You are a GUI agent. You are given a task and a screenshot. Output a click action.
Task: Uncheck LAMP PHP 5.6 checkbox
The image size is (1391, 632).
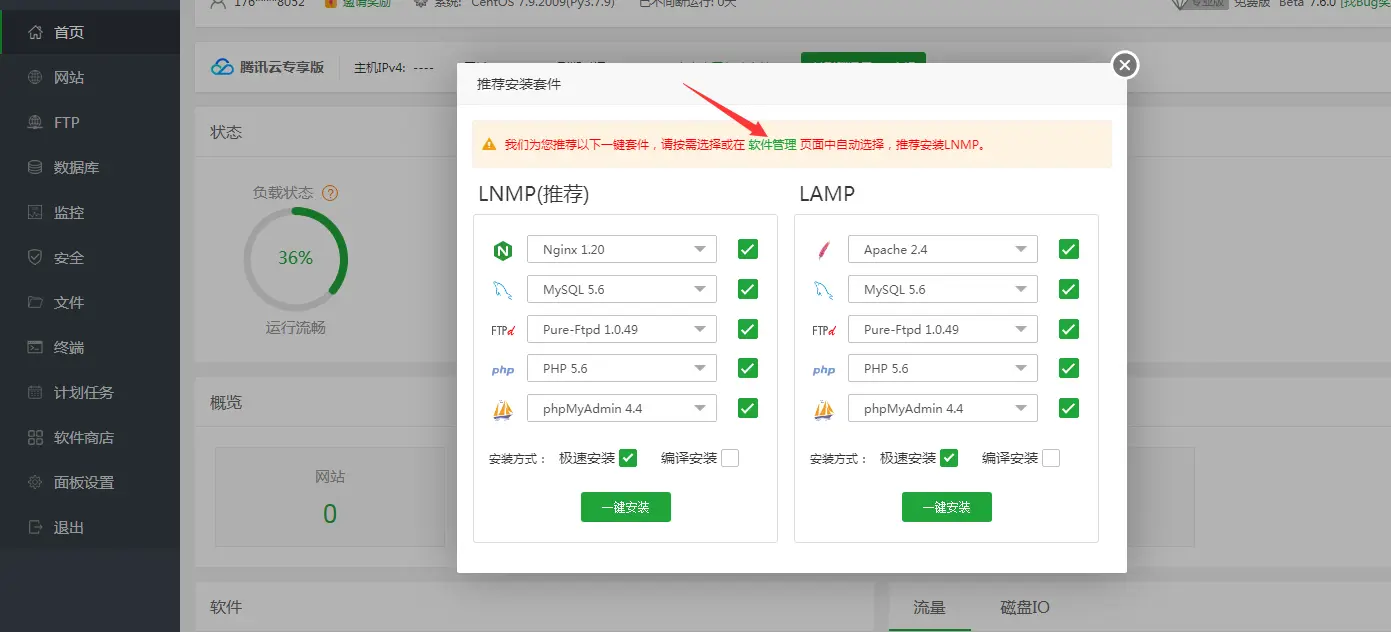click(1069, 368)
